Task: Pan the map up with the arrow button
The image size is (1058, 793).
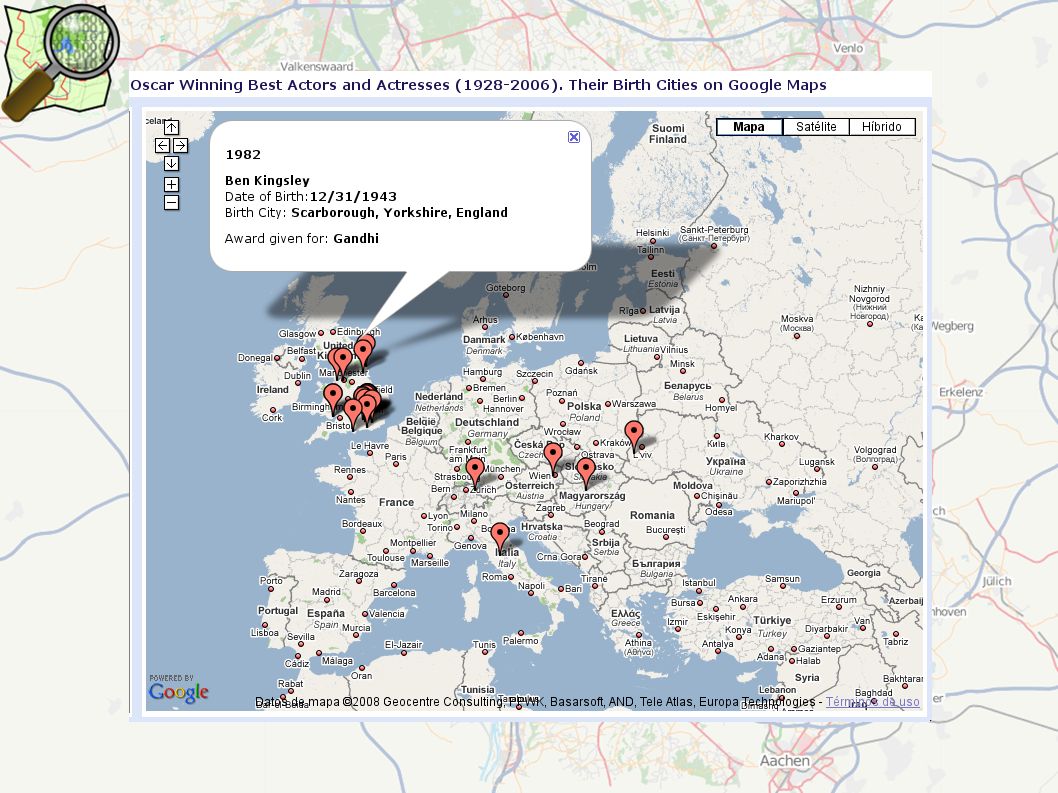Action: click(x=171, y=127)
